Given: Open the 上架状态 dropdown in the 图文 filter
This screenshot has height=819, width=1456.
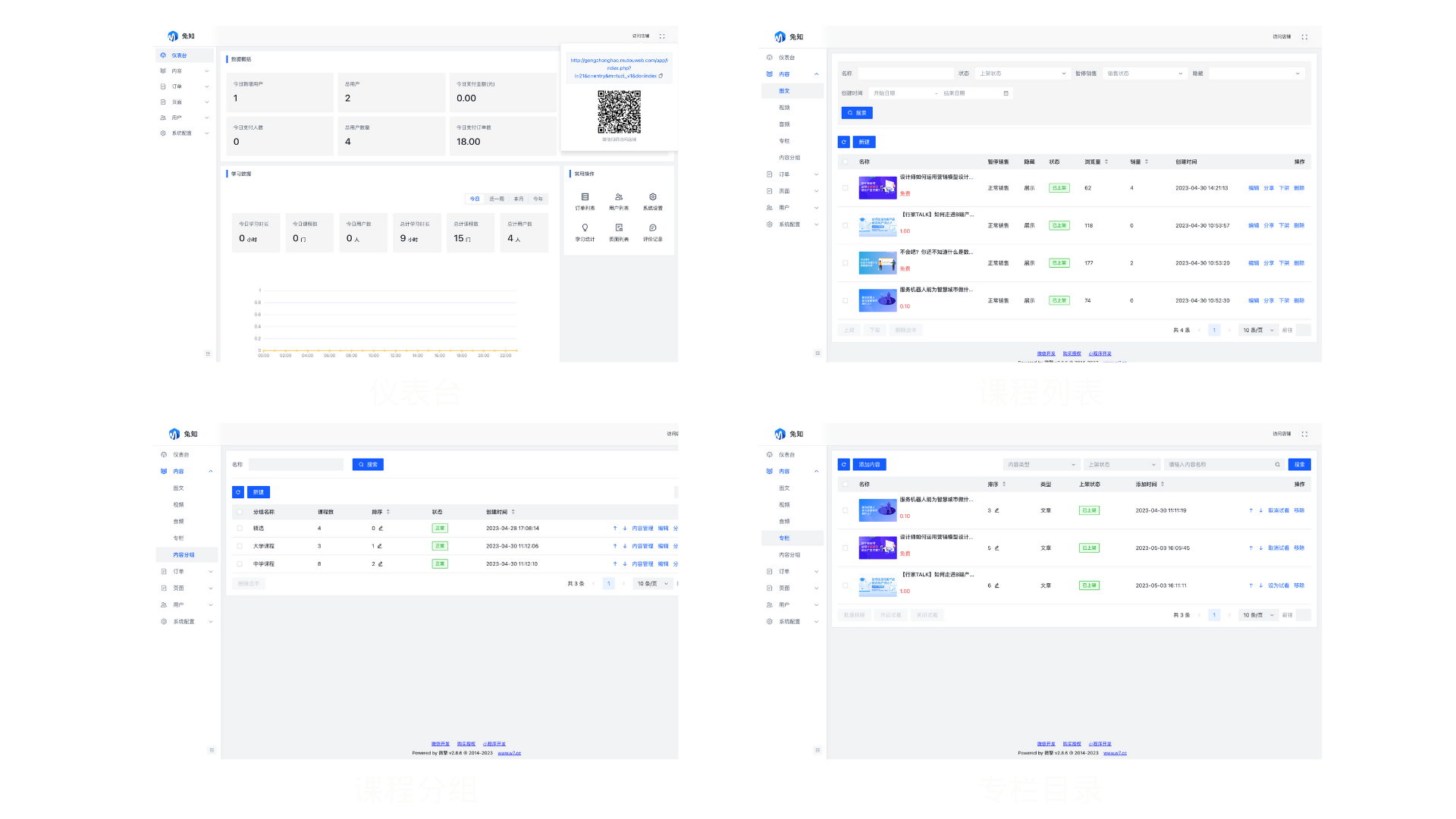Looking at the screenshot, I should (1022, 74).
